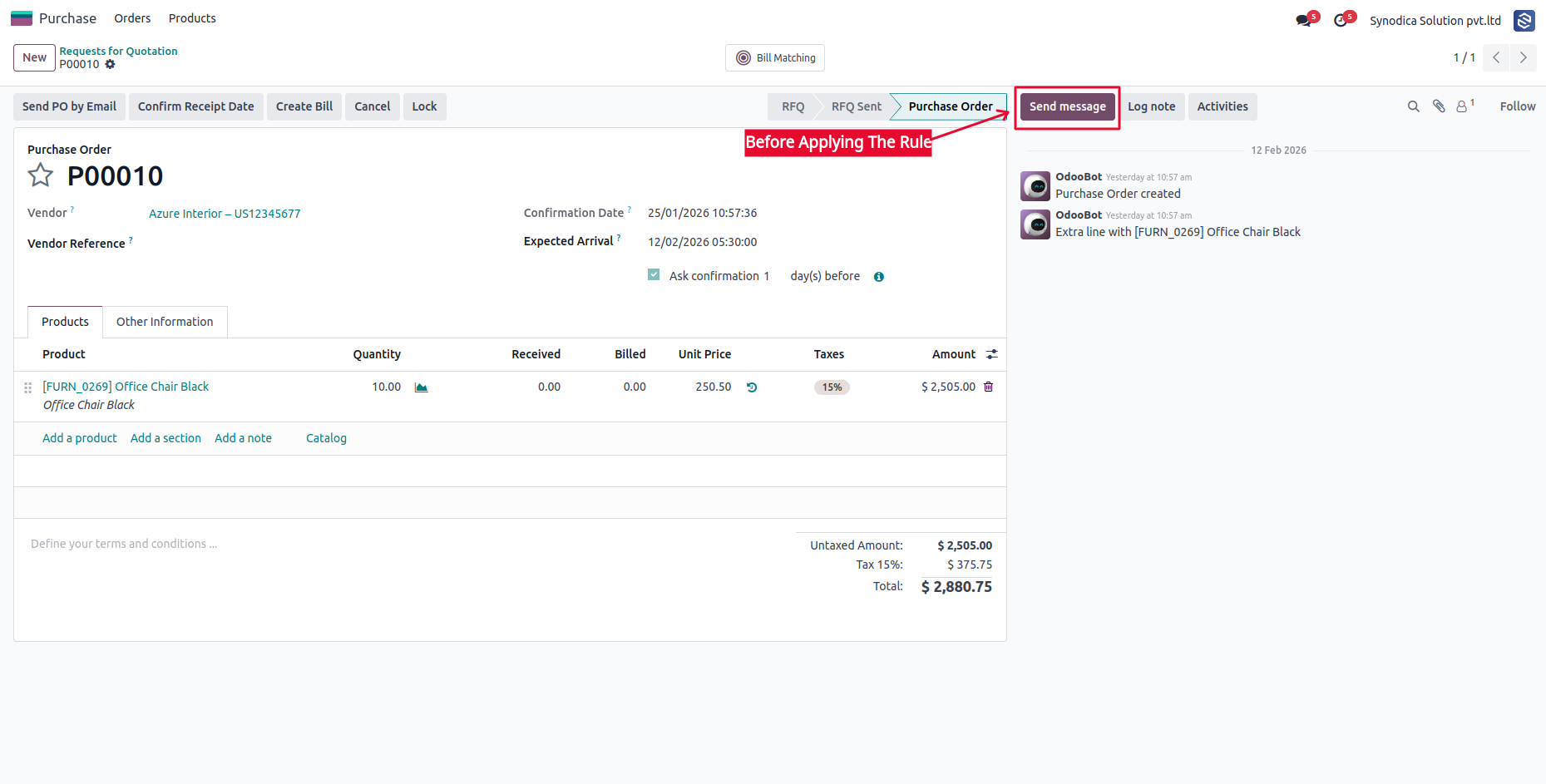Open the chatter search icon
1546x784 pixels.
1413,106
